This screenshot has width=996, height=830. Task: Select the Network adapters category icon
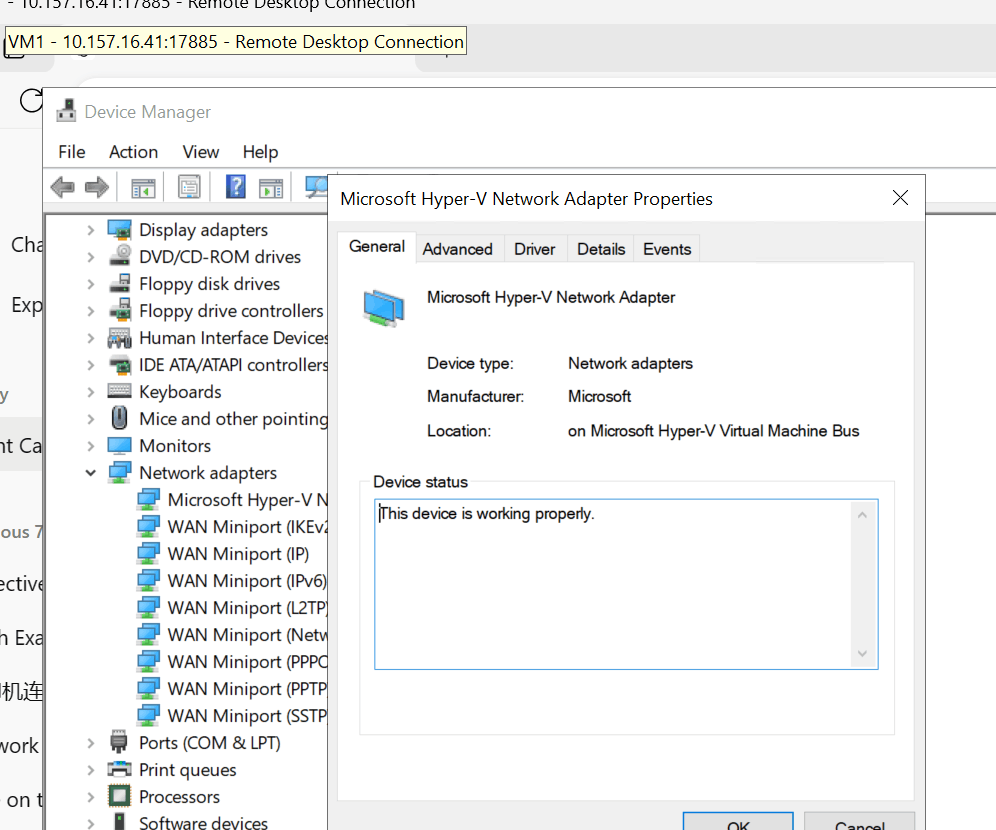tap(119, 473)
